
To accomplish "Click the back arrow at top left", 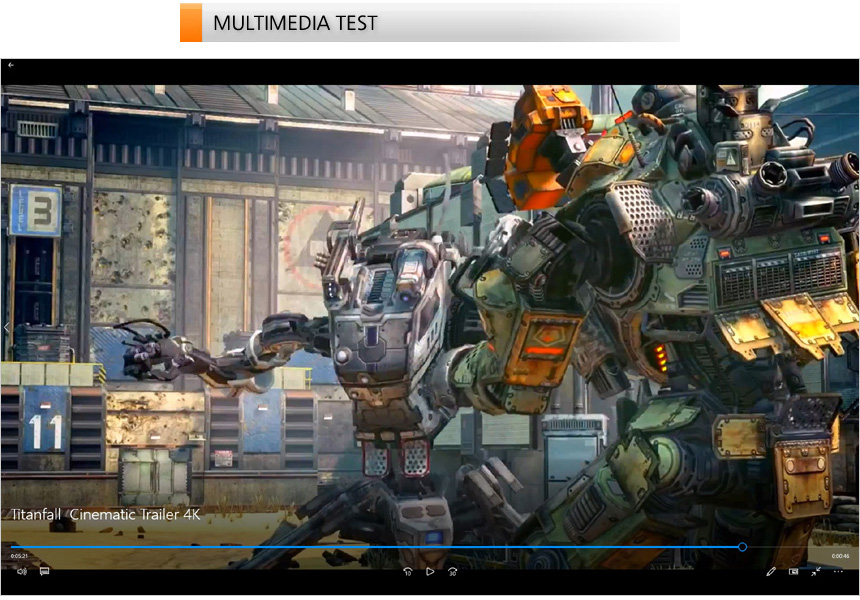I will click(10, 65).
